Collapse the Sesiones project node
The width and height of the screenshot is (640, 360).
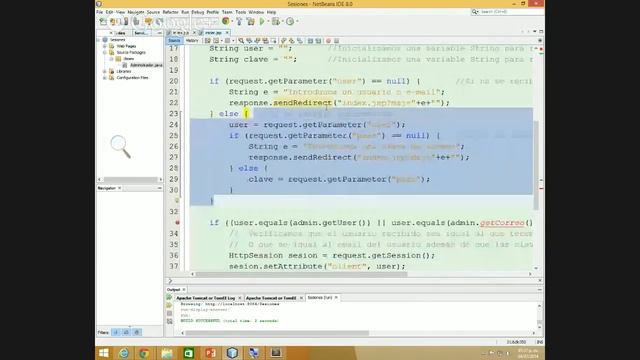[x=99, y=40]
